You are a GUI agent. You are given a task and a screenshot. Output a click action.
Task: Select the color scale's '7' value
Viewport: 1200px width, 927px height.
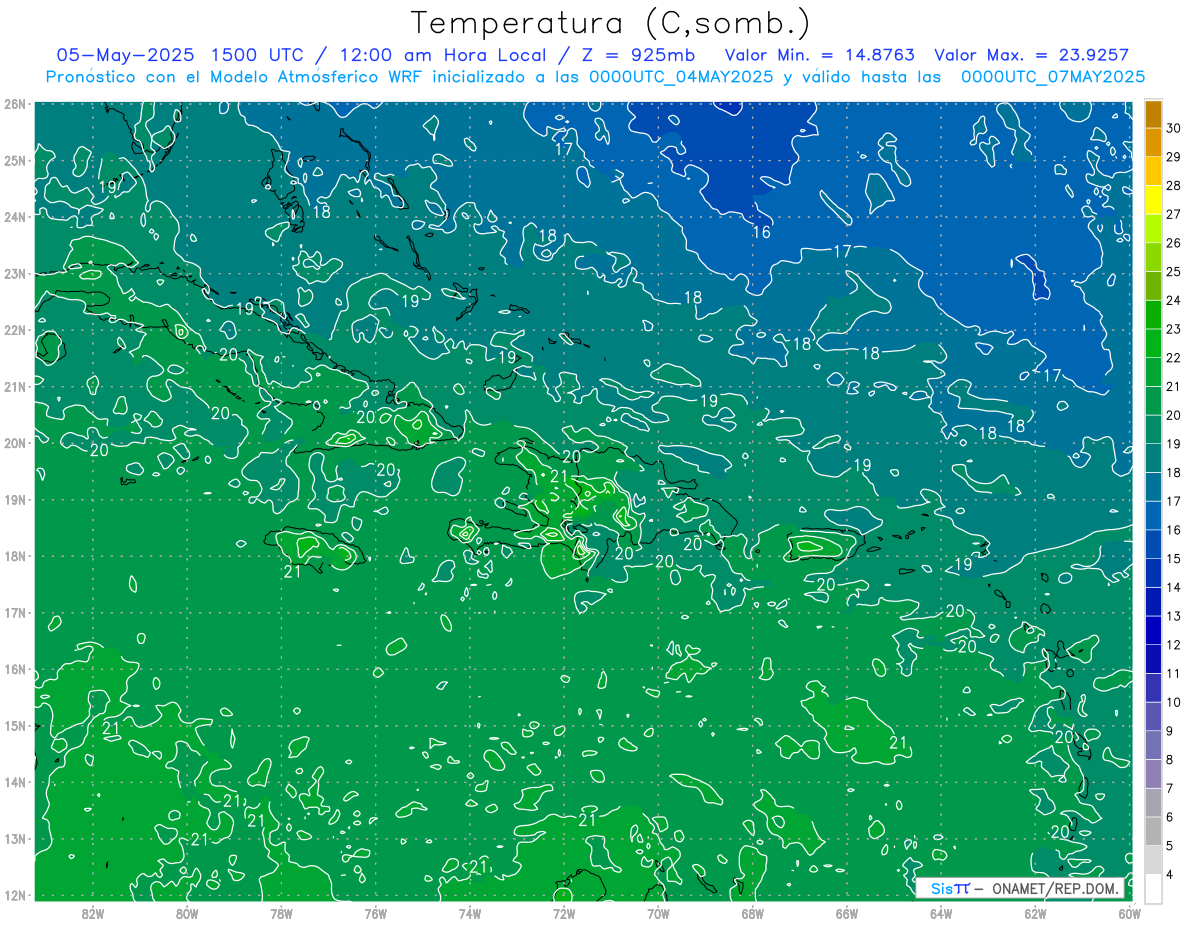point(1170,788)
